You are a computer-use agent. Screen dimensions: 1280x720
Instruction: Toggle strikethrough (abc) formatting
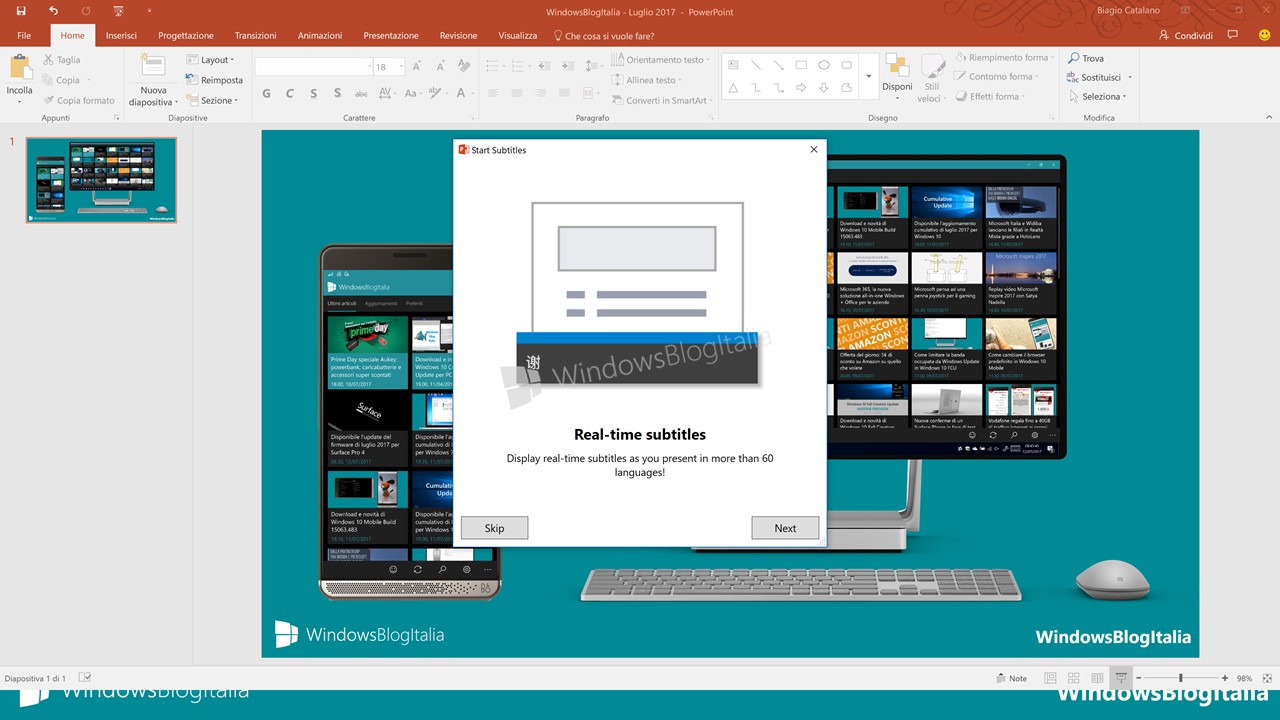coord(361,94)
